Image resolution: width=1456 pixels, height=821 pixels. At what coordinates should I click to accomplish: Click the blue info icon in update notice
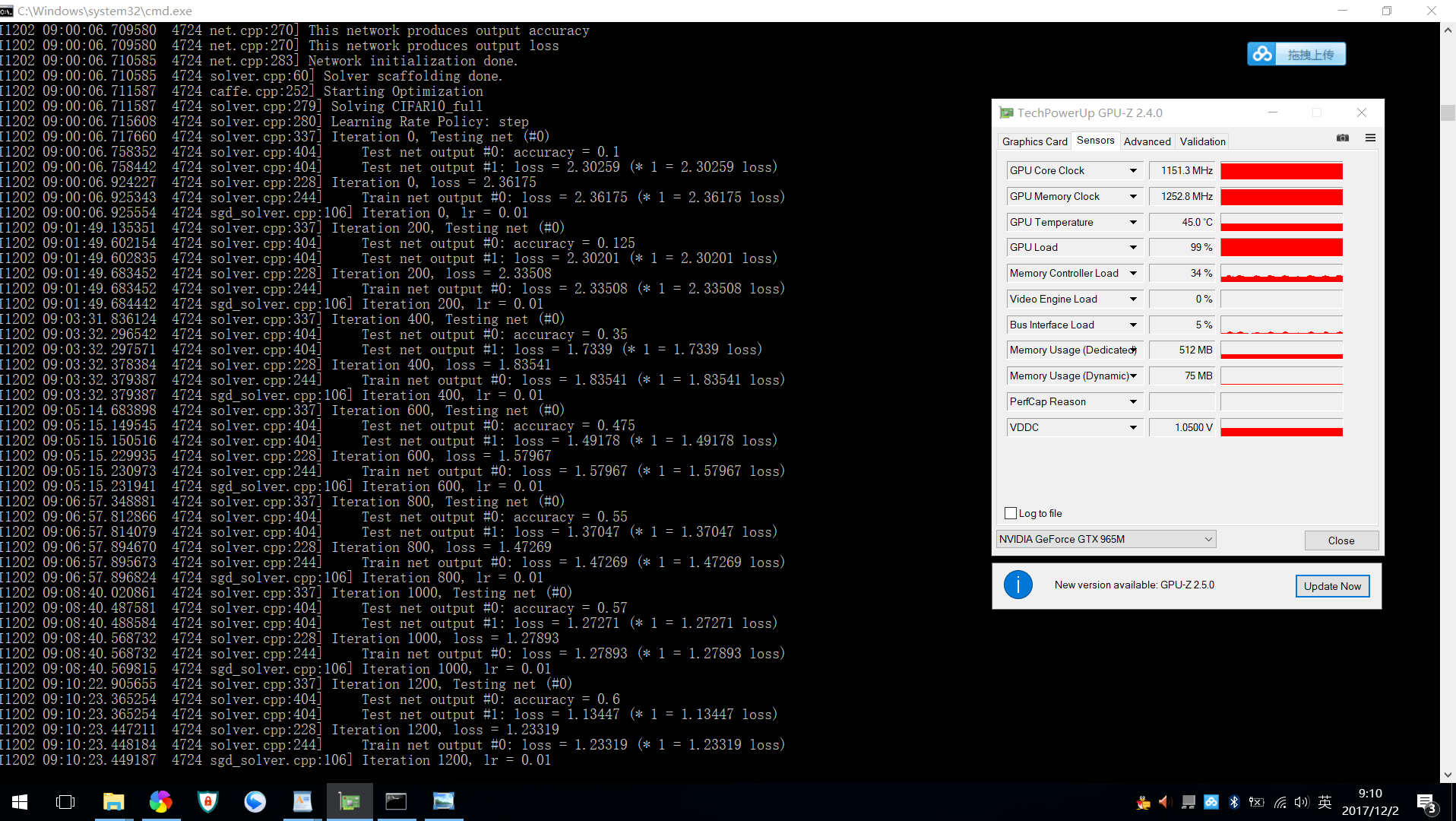pyautogui.click(x=1018, y=585)
